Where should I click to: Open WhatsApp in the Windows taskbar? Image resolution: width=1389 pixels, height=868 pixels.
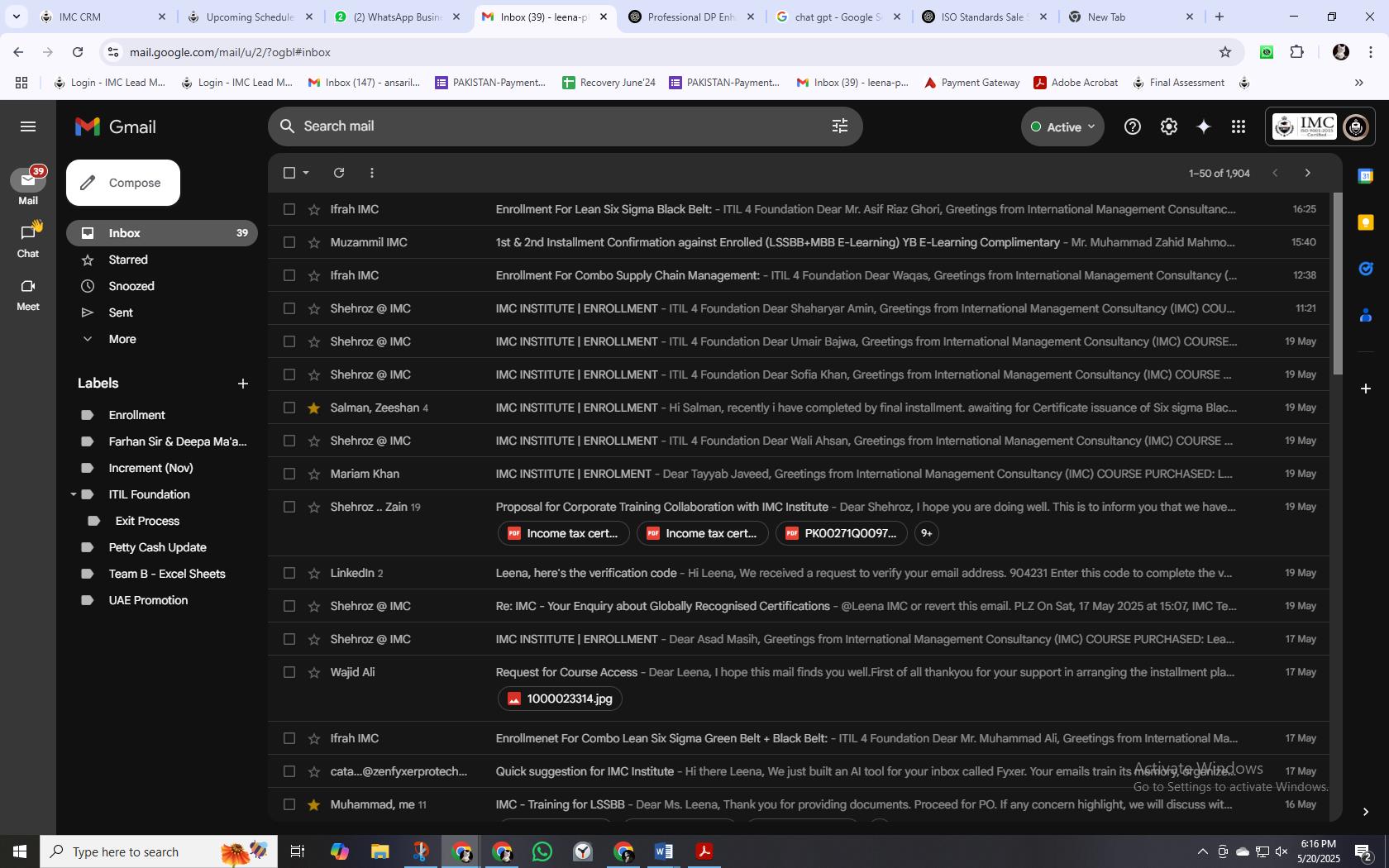point(542,851)
